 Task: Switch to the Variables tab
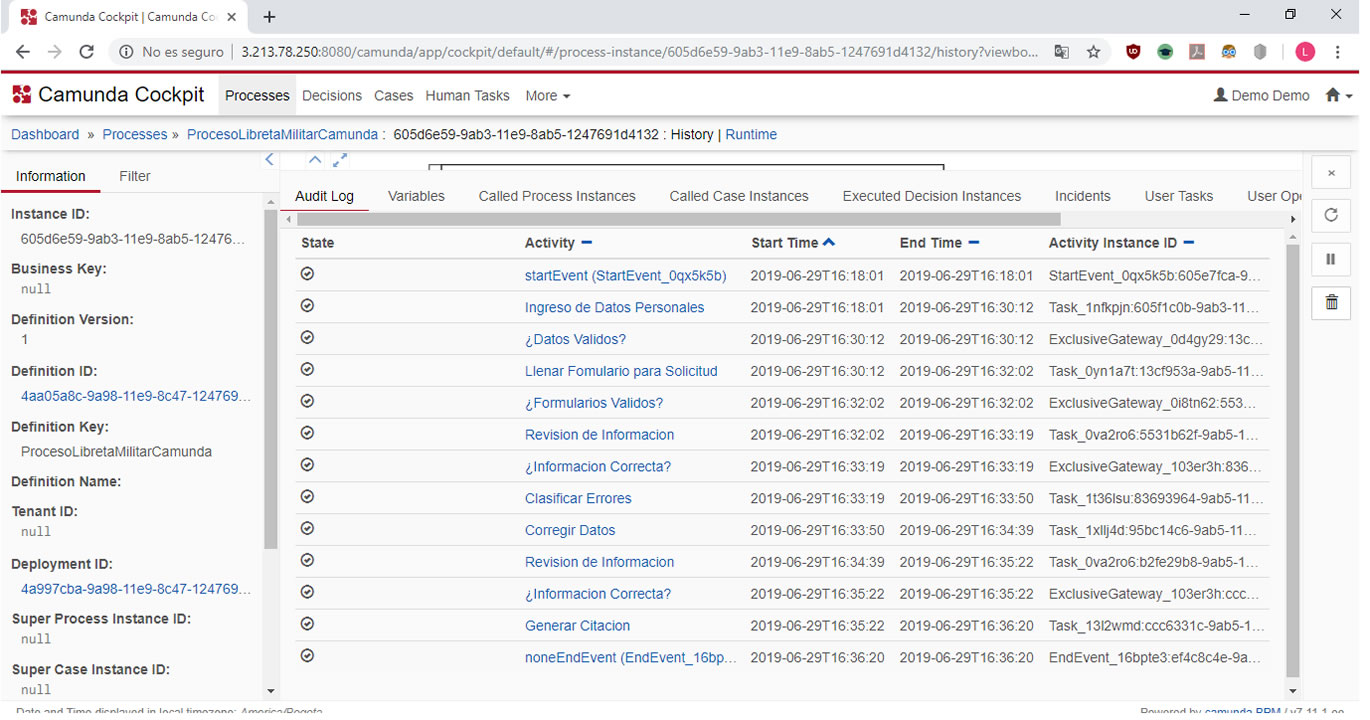[416, 196]
